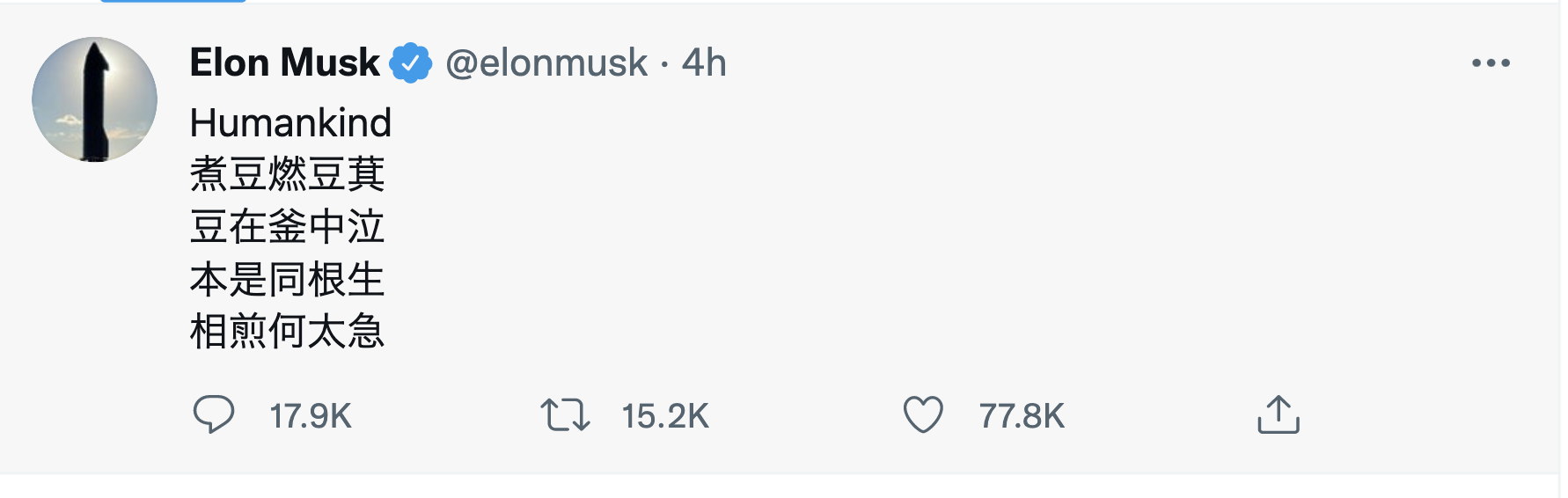Click the 4h timestamp

tap(704, 63)
